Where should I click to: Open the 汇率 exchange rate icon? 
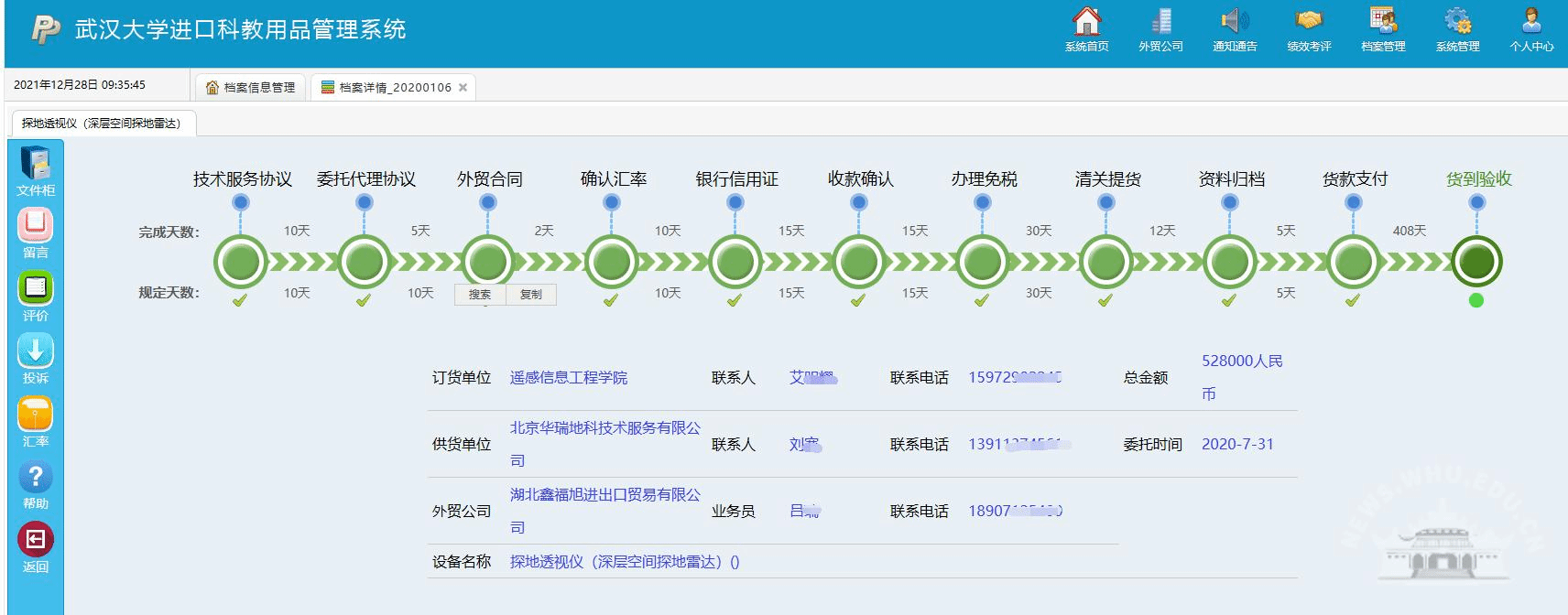click(35, 415)
